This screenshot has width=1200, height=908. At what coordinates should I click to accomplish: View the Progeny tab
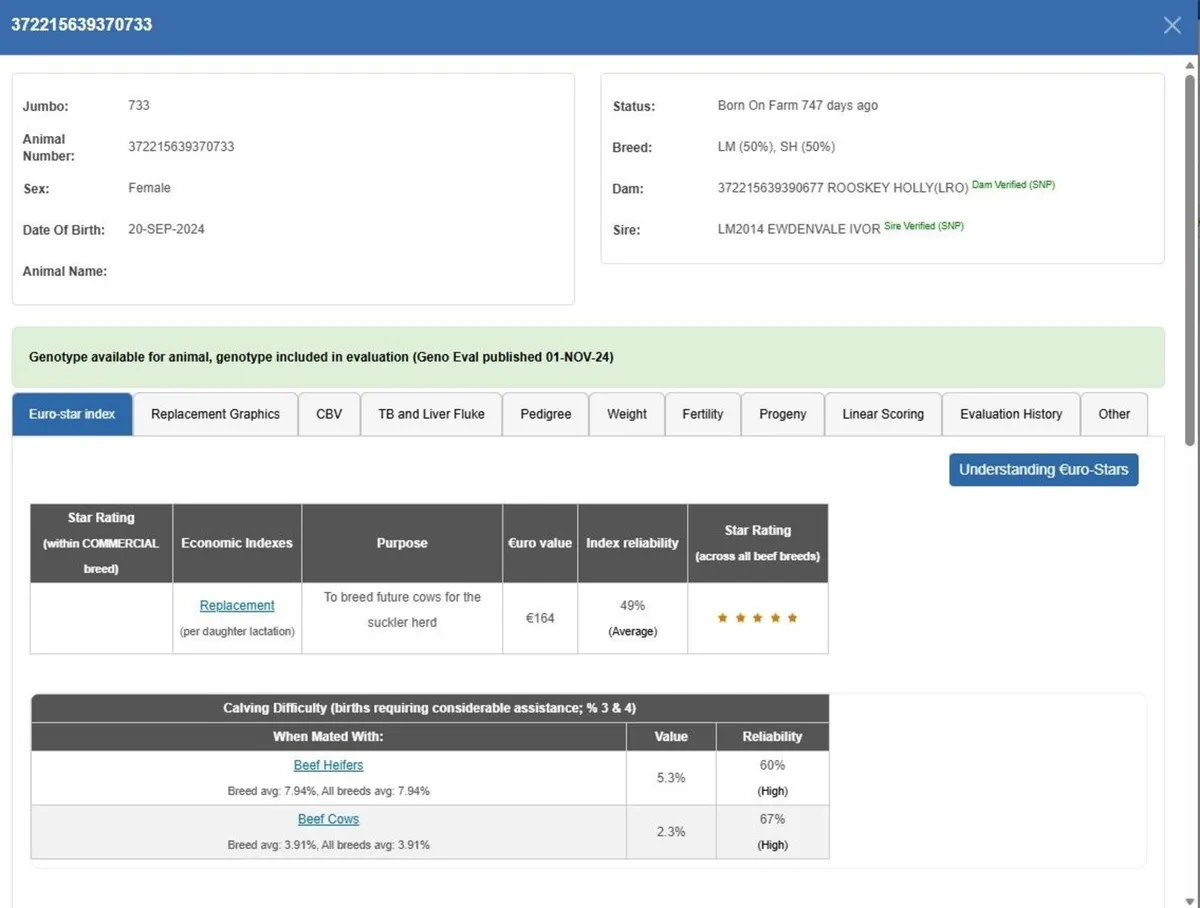(x=783, y=414)
